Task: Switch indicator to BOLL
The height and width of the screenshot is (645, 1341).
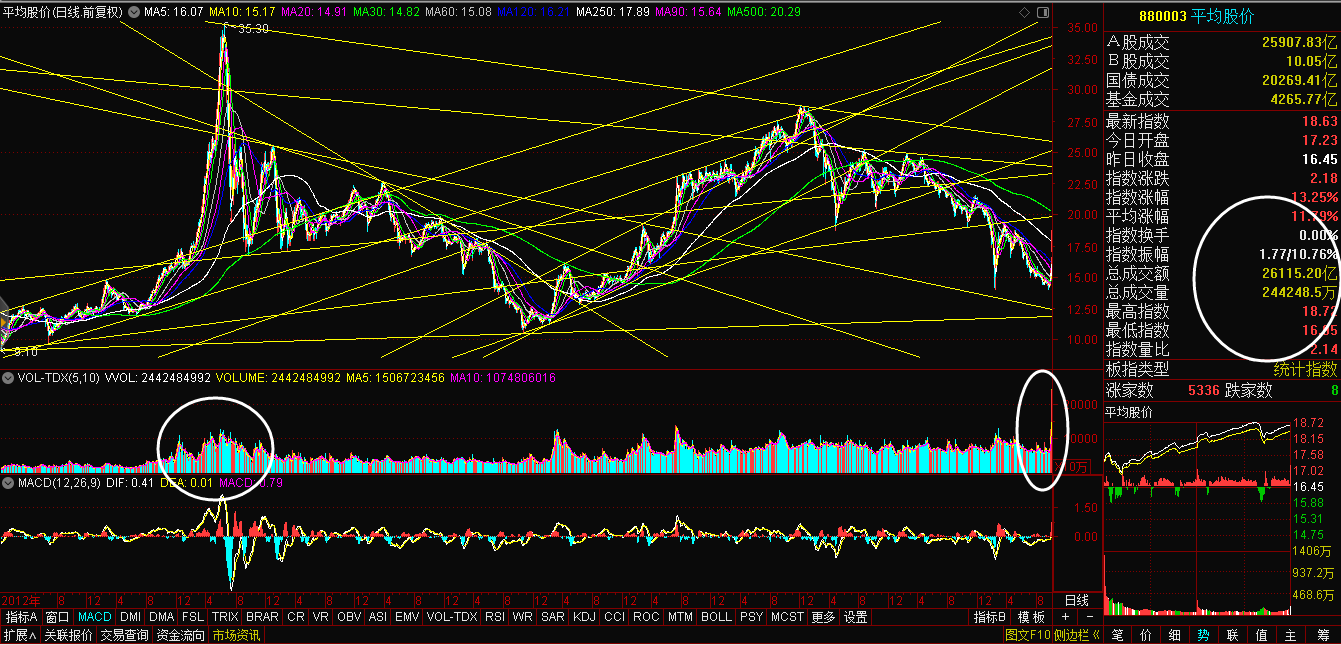Action: (716, 617)
